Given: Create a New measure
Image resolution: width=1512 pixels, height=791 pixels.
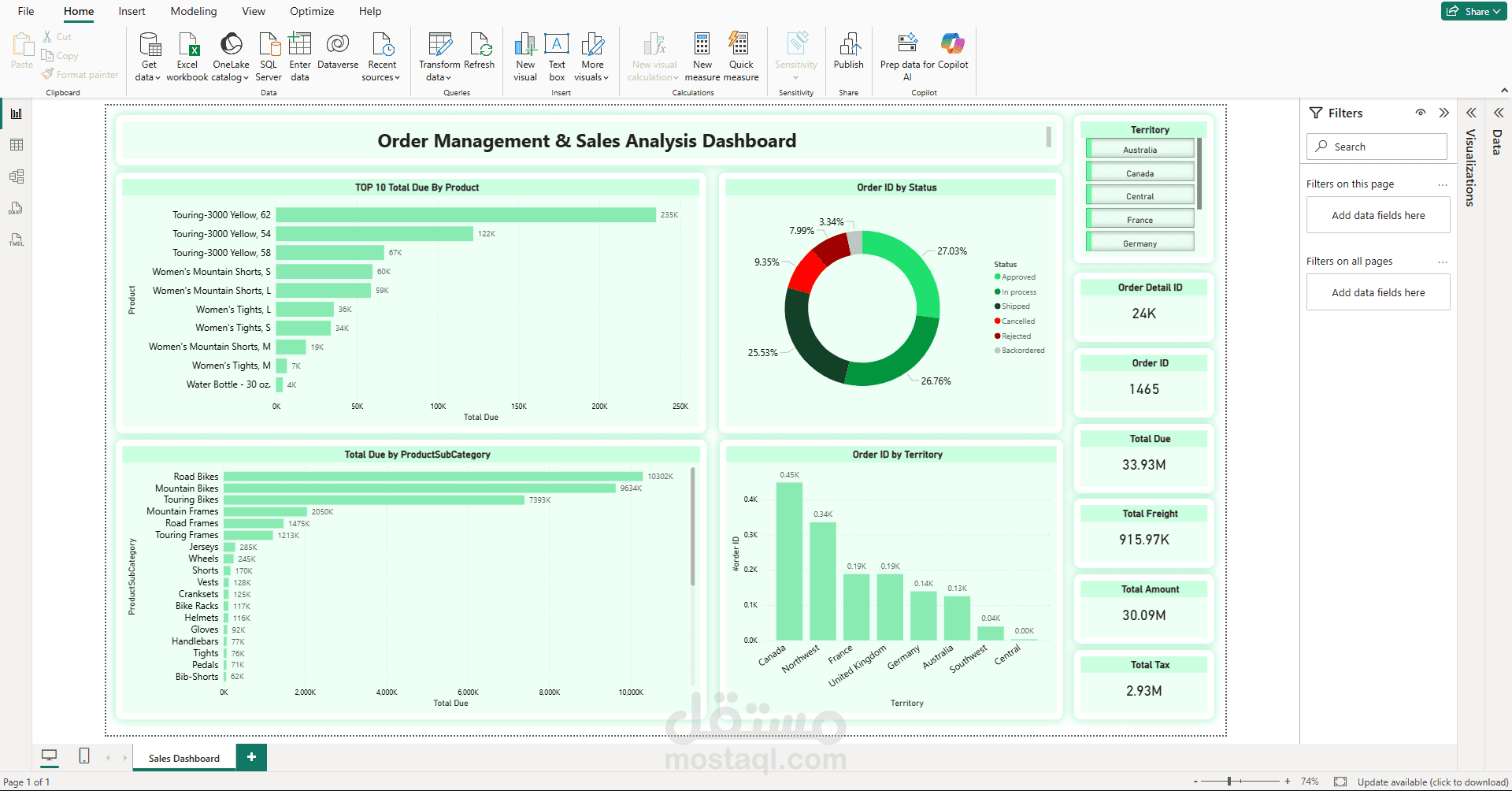Looking at the screenshot, I should click(x=702, y=56).
